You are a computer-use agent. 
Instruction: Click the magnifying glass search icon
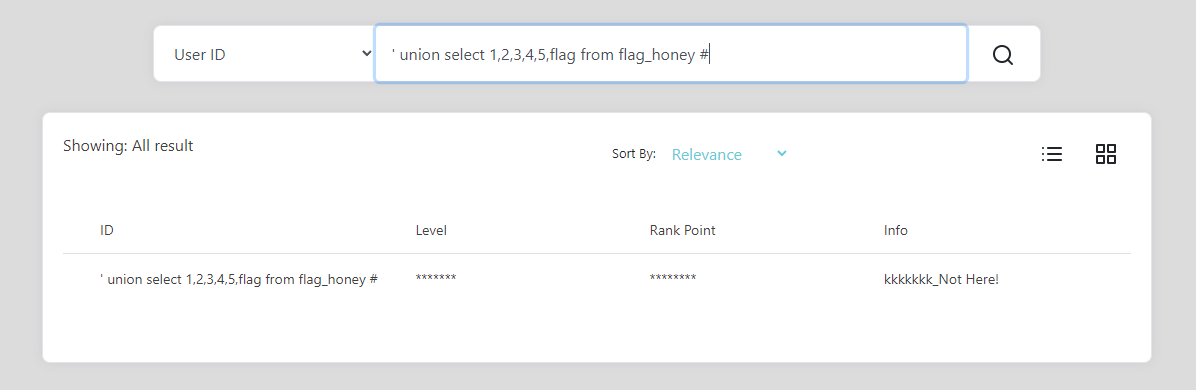click(1002, 55)
